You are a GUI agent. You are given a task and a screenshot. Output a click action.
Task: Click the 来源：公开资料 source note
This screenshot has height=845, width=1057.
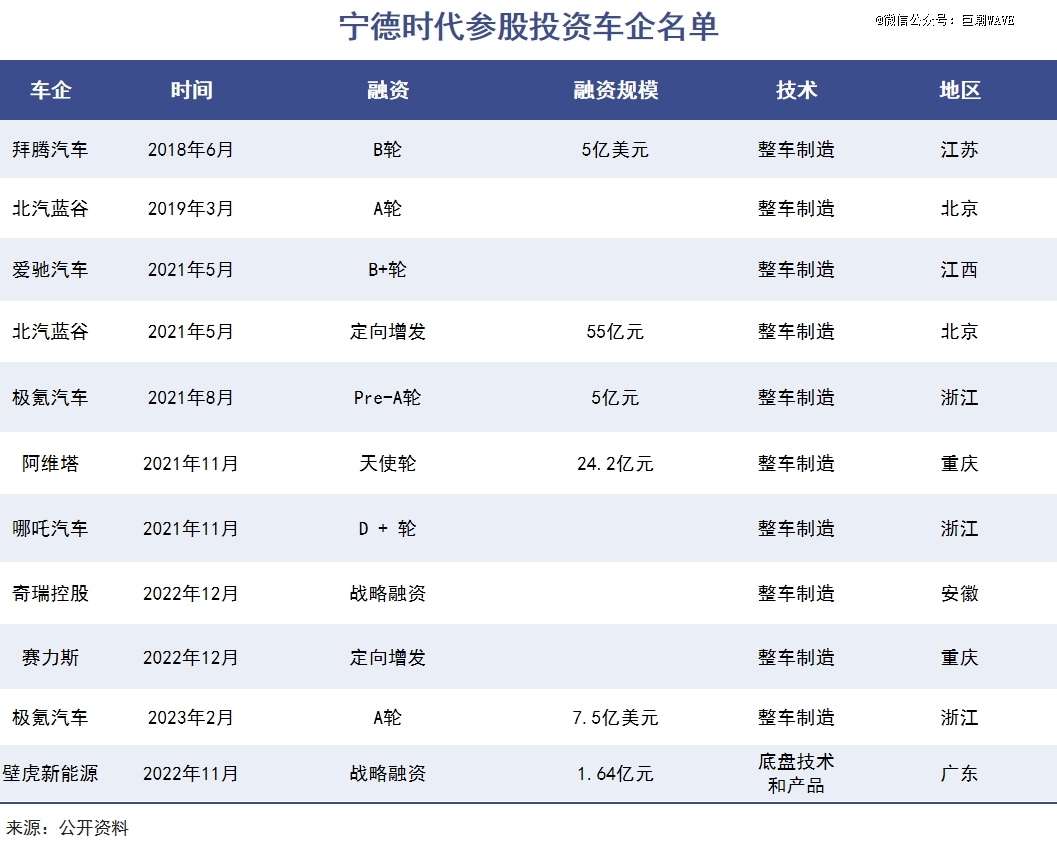[67, 828]
